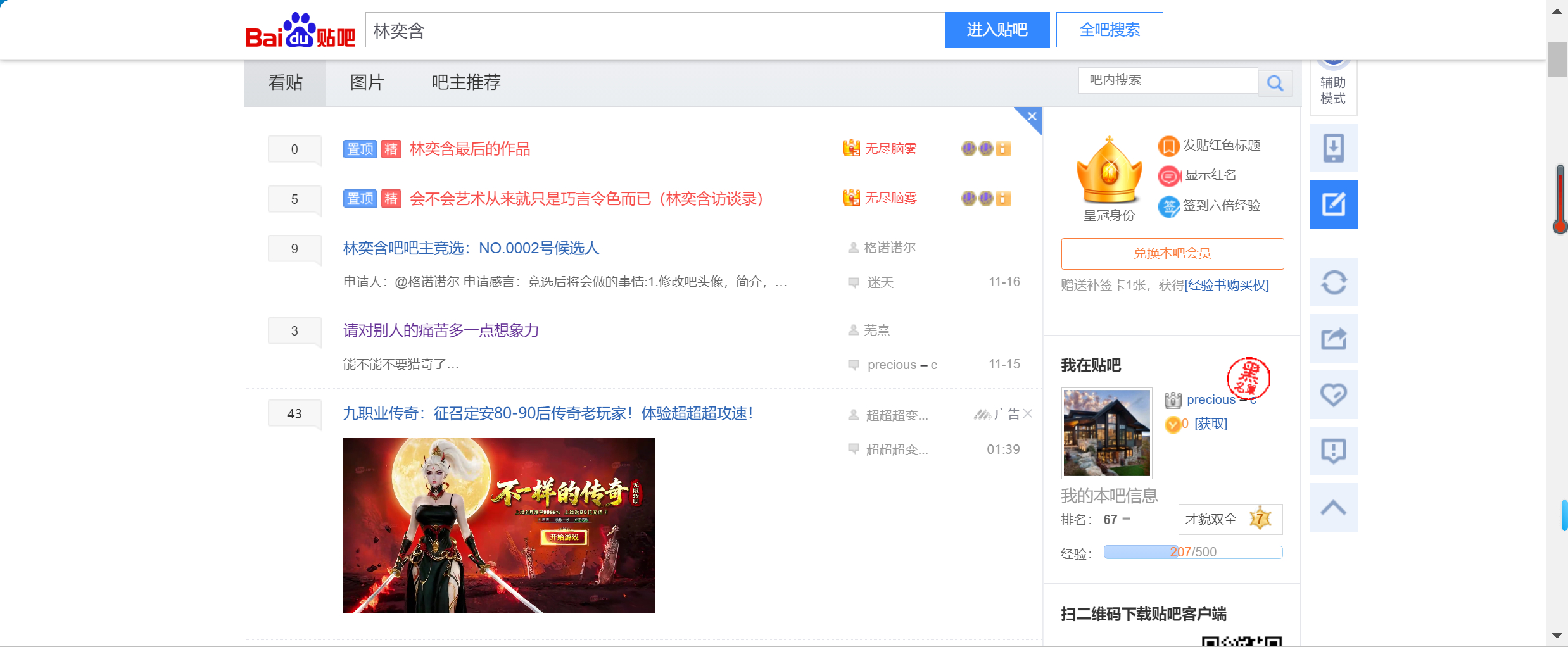Toggle the 辅助模式 accessibility mode
1568x647 pixels.
pos(1333,90)
